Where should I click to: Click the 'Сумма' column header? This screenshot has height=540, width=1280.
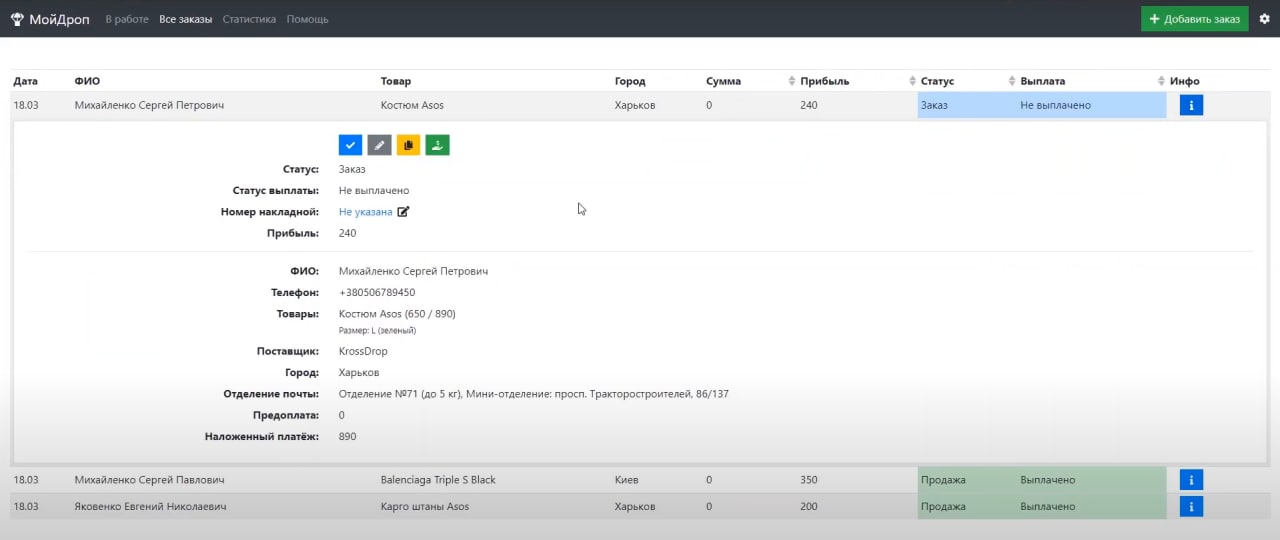pyautogui.click(x=723, y=81)
